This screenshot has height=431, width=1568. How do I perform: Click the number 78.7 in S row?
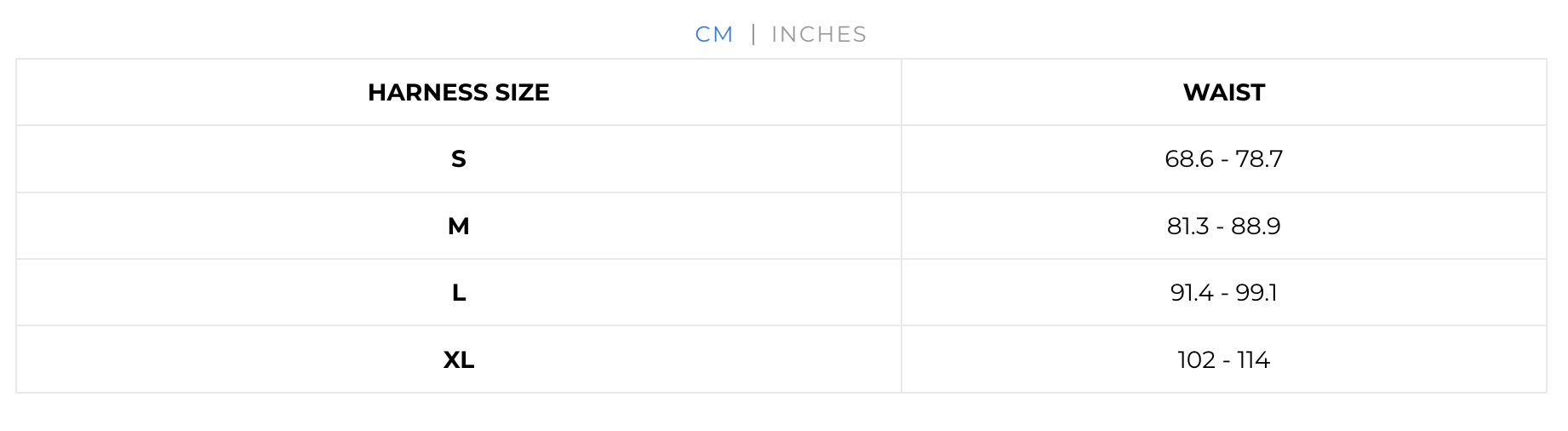[1259, 159]
